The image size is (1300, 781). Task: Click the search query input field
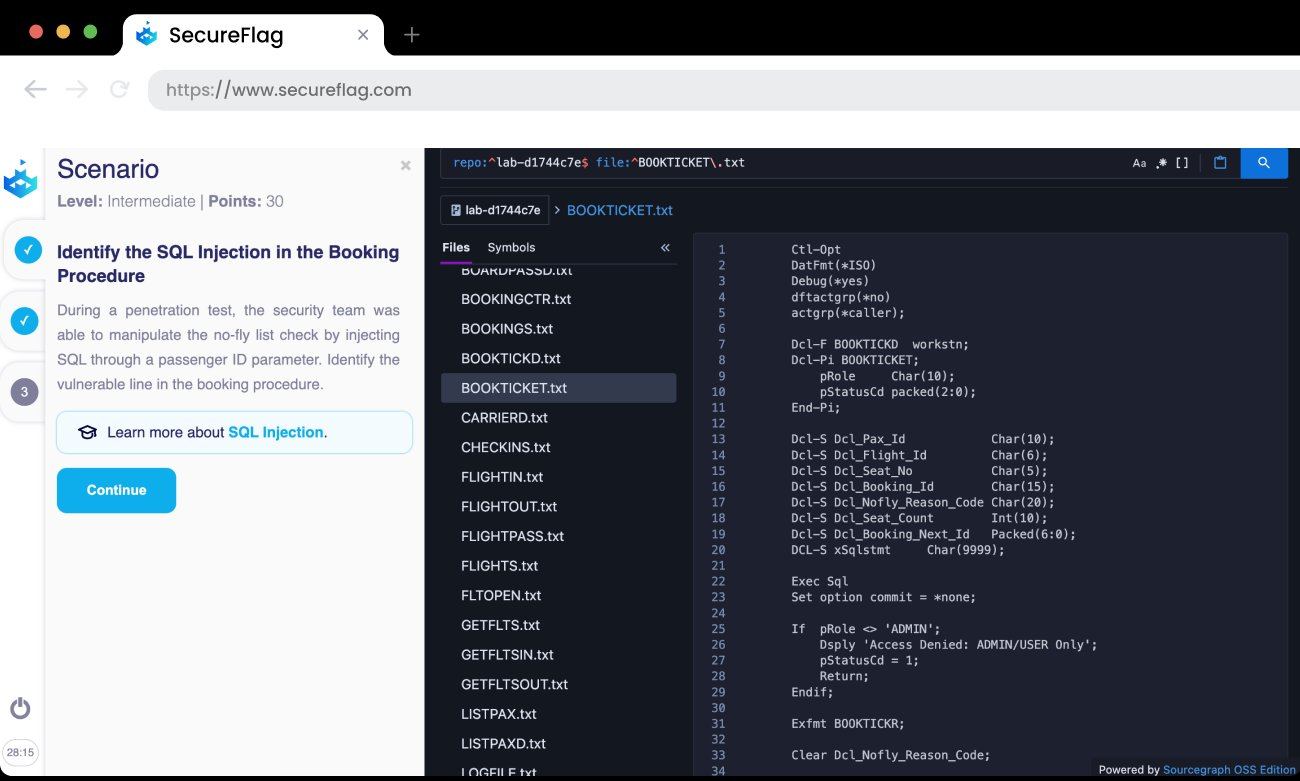click(x=785, y=163)
